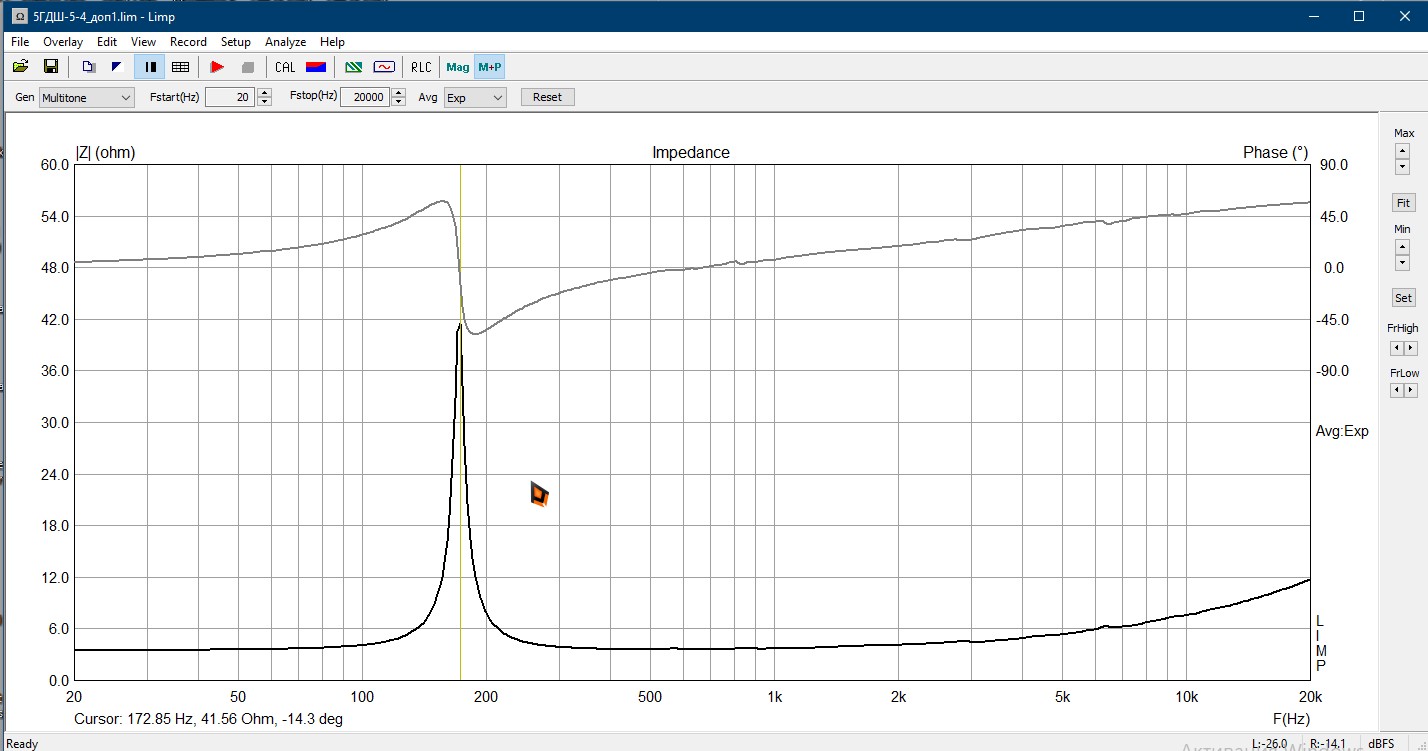The height and width of the screenshot is (751, 1428).
Task: Click the red and blue bar icon
Action: tap(316, 67)
